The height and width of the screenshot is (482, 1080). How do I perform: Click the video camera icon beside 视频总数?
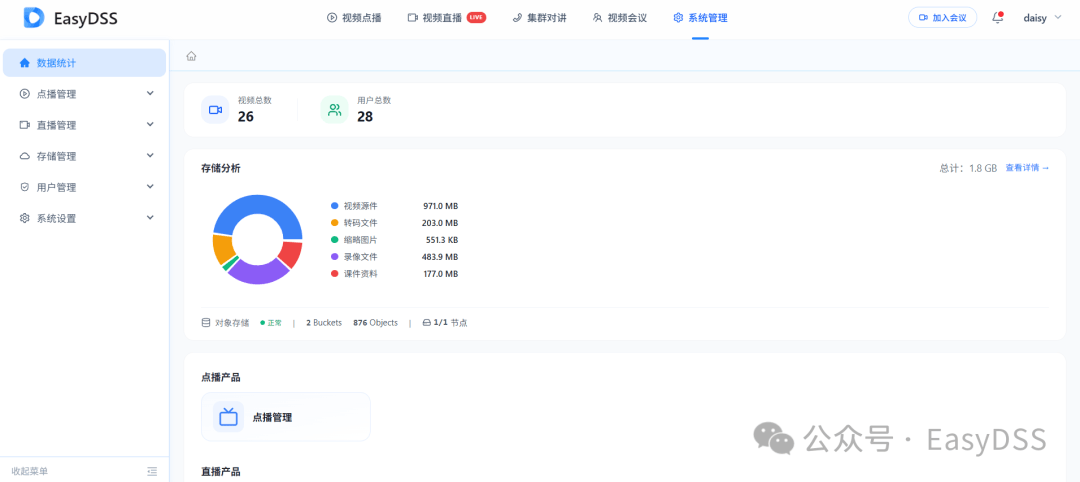pos(215,109)
